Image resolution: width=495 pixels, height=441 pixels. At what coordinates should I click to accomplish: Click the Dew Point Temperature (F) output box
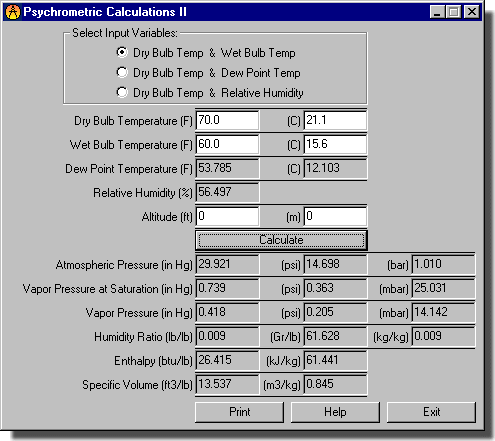[x=227, y=168]
